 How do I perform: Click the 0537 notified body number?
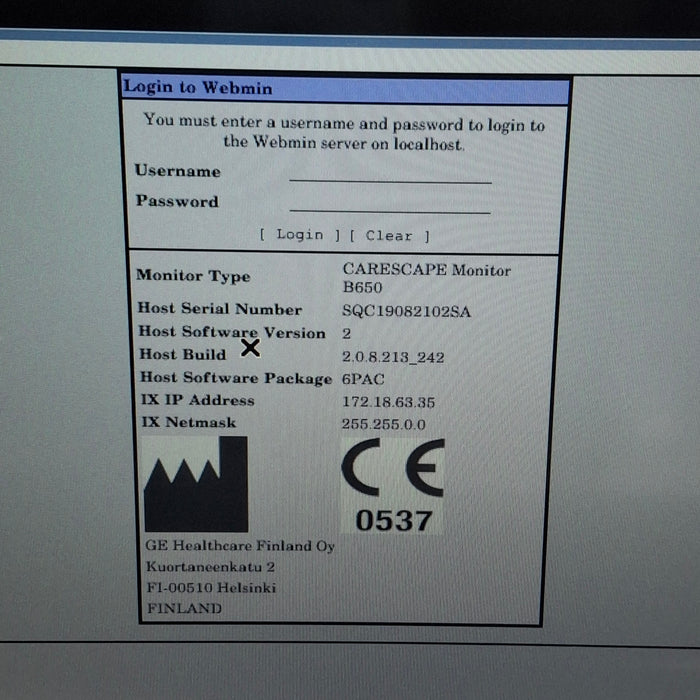(394, 520)
